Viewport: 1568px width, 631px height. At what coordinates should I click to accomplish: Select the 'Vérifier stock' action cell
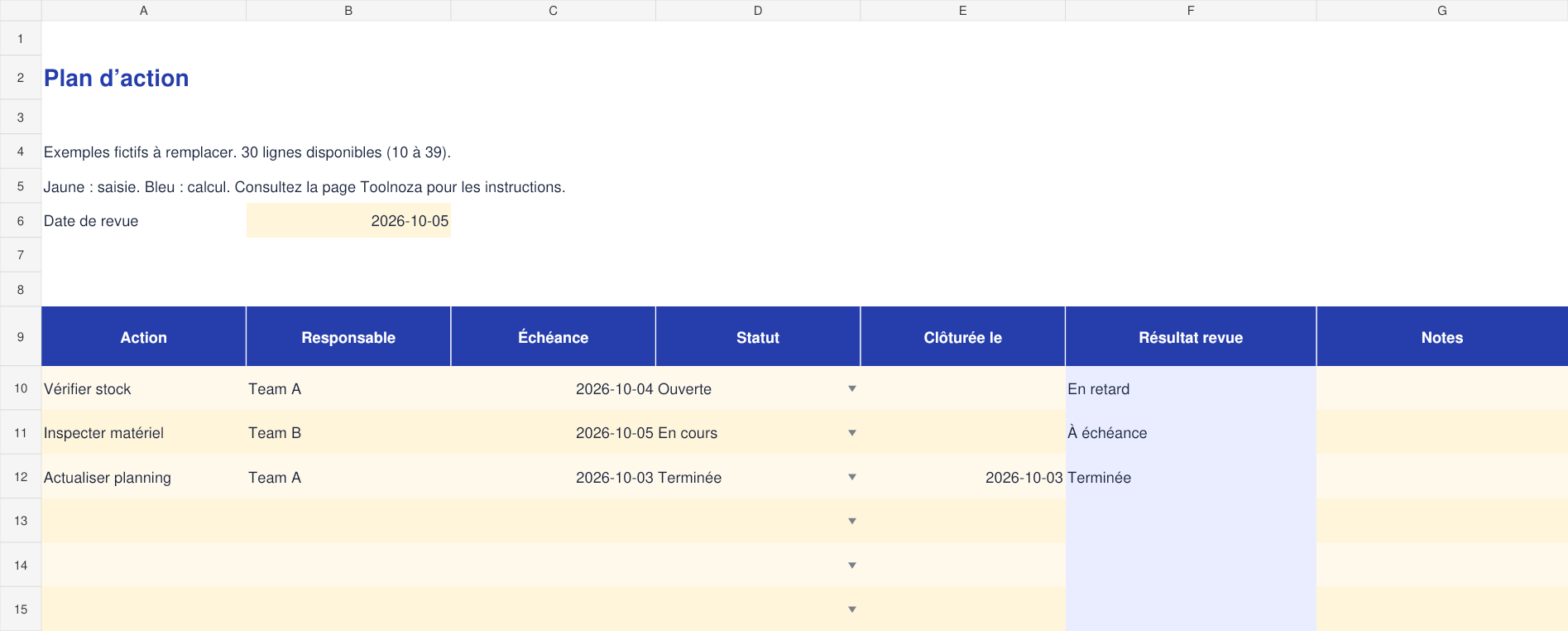pos(144,388)
